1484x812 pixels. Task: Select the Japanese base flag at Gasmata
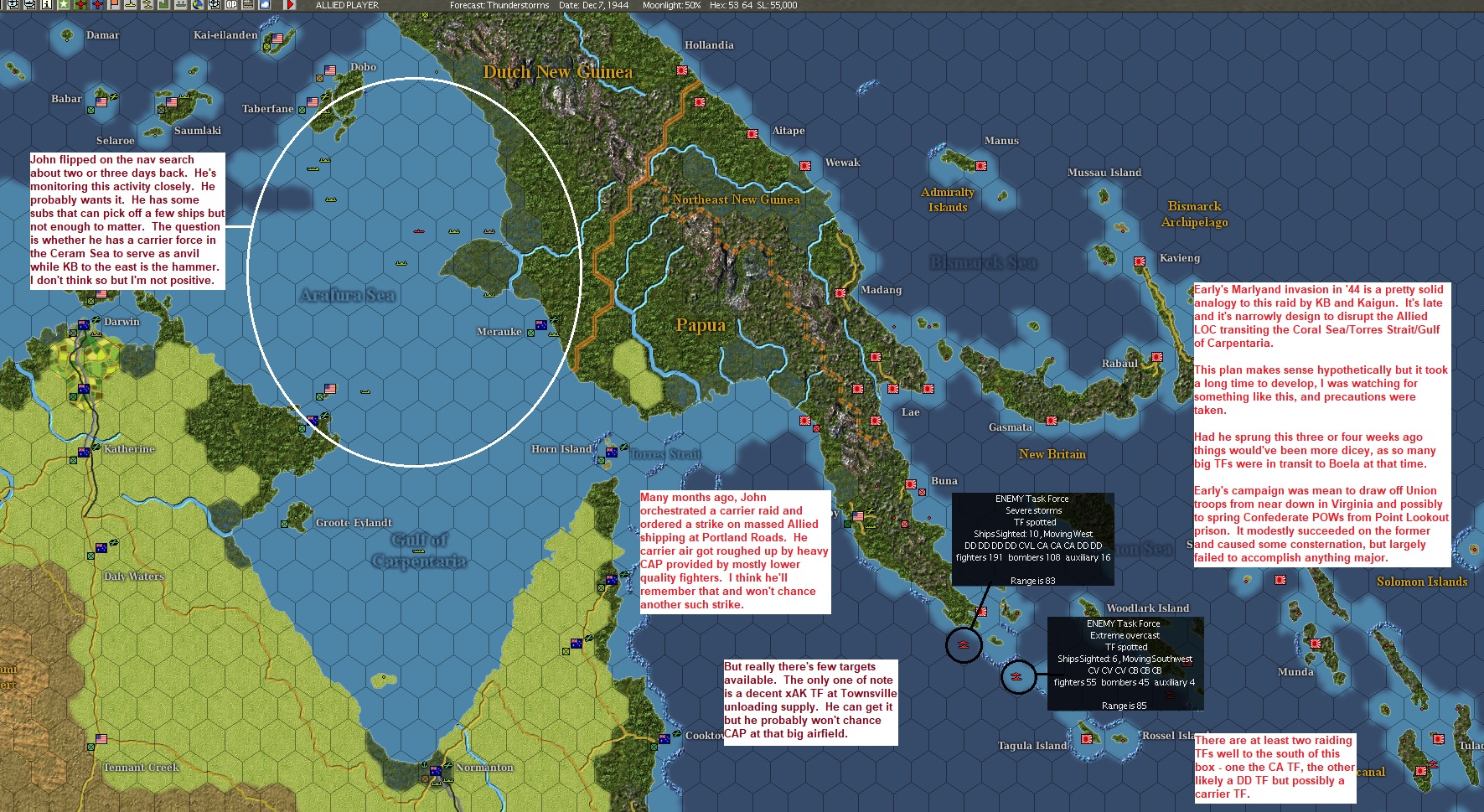(1052, 420)
